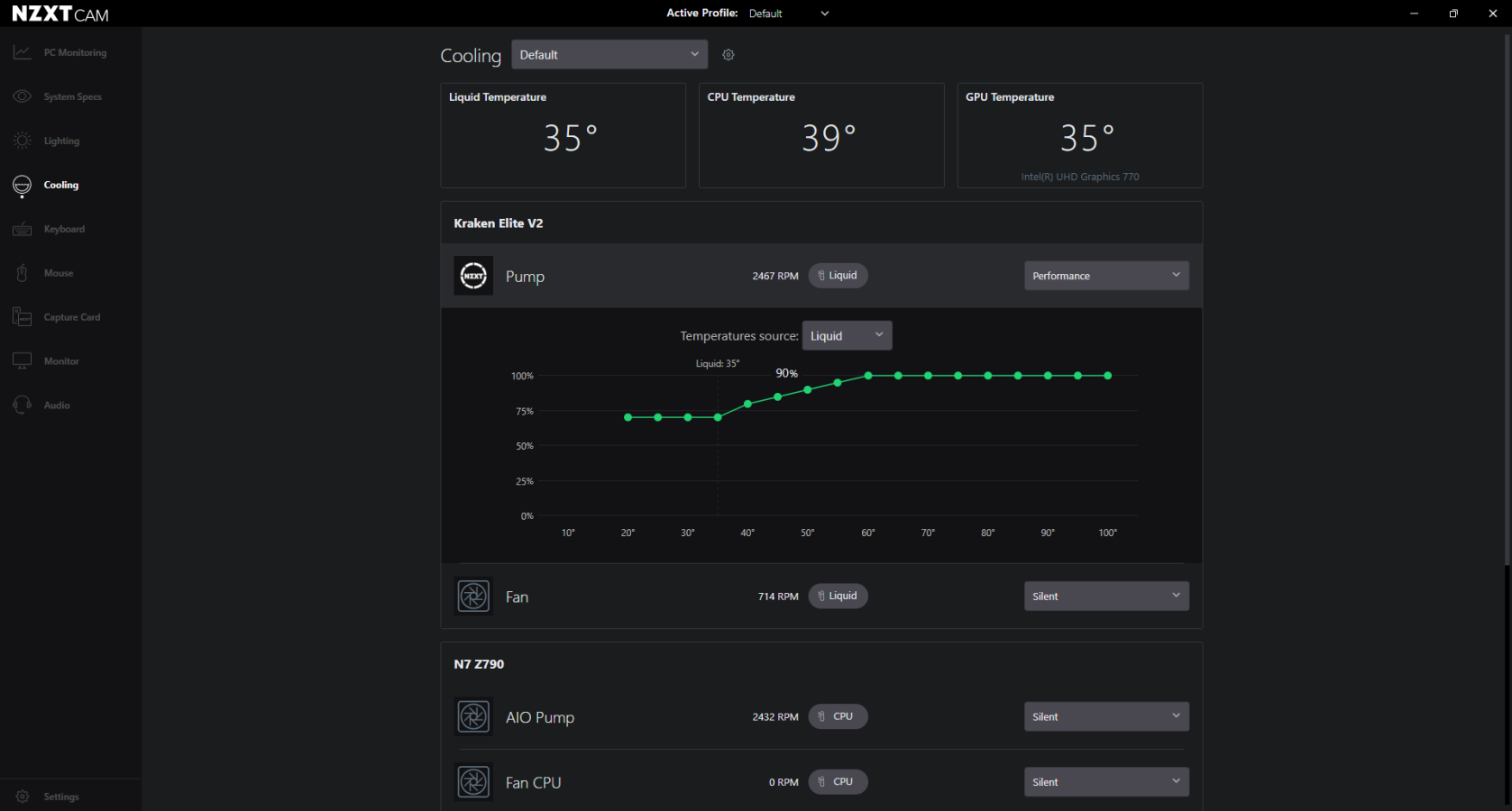This screenshot has height=811, width=1512.
Task: Open System Specs in the sidebar
Action: tap(72, 97)
